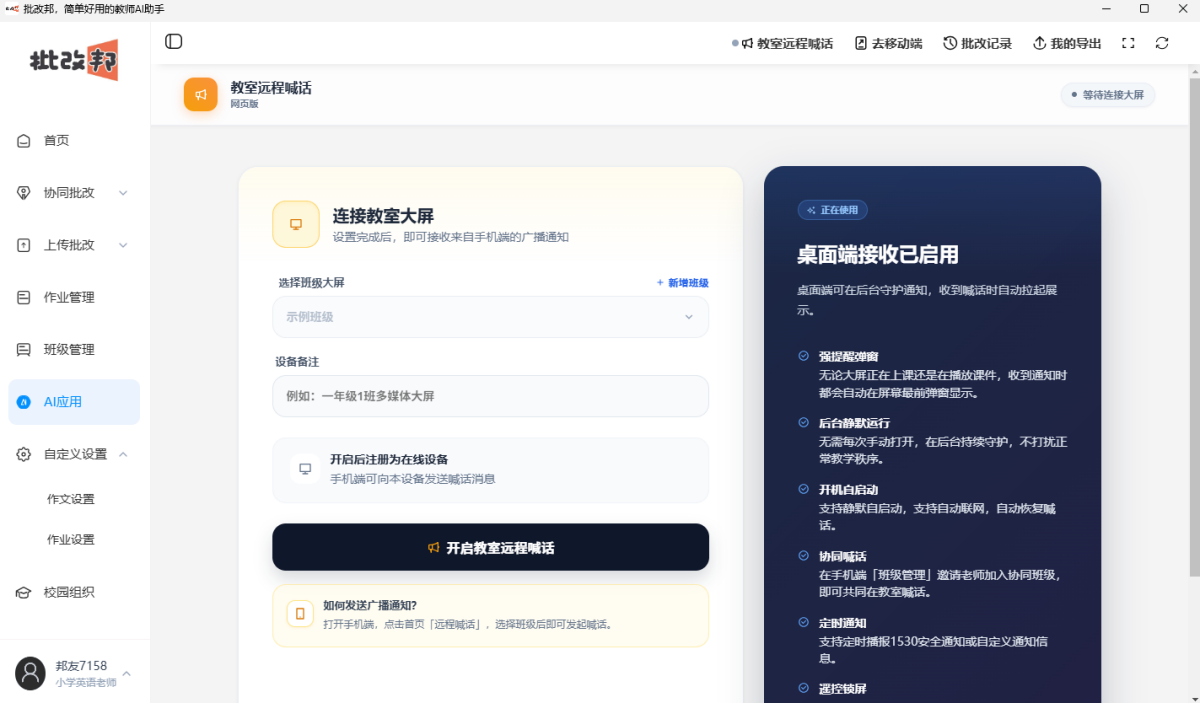
Task: Click check icon beside 开机自启动
Action: tap(803, 489)
